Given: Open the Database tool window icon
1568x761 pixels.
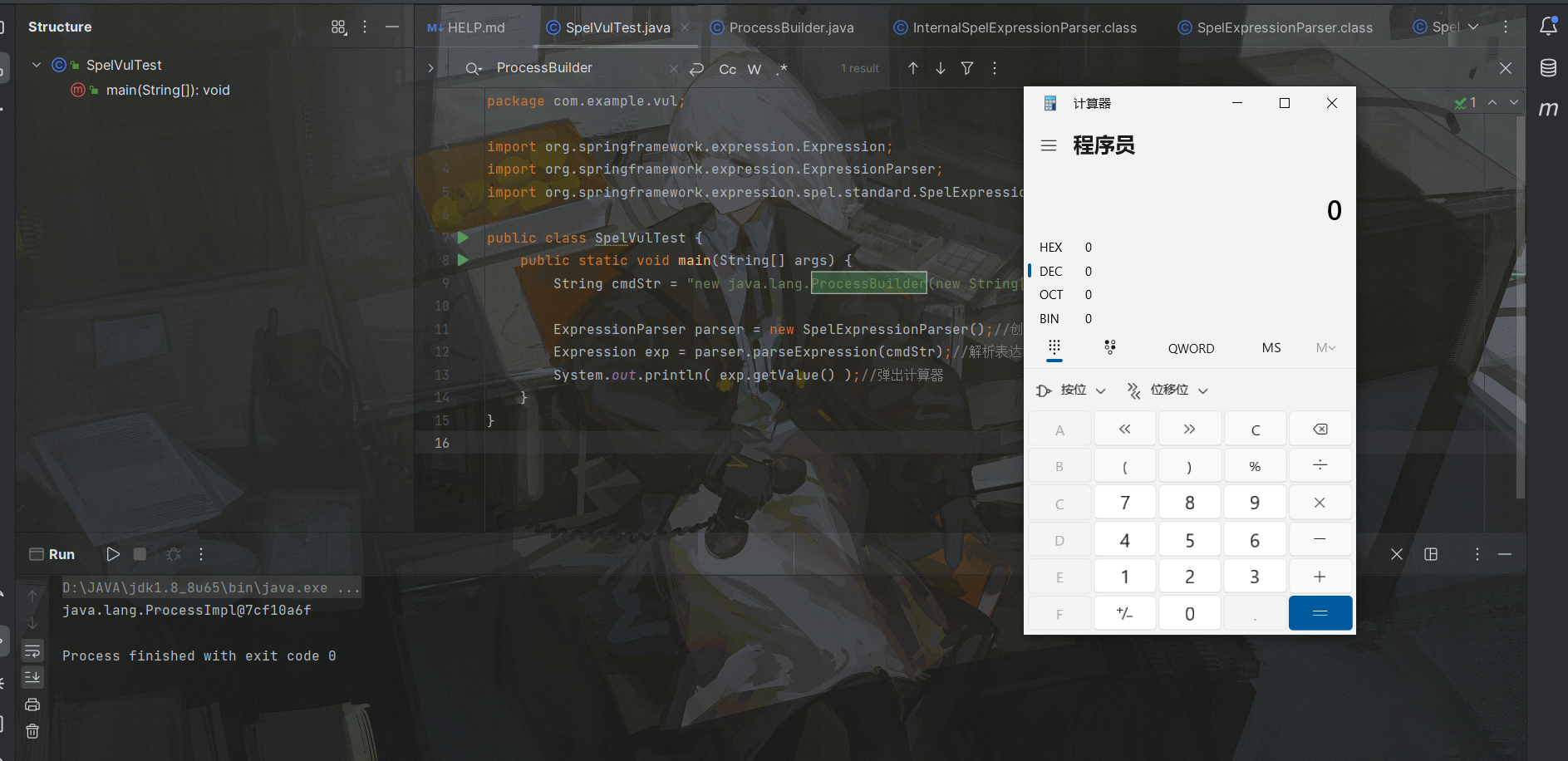Looking at the screenshot, I should [x=1548, y=67].
